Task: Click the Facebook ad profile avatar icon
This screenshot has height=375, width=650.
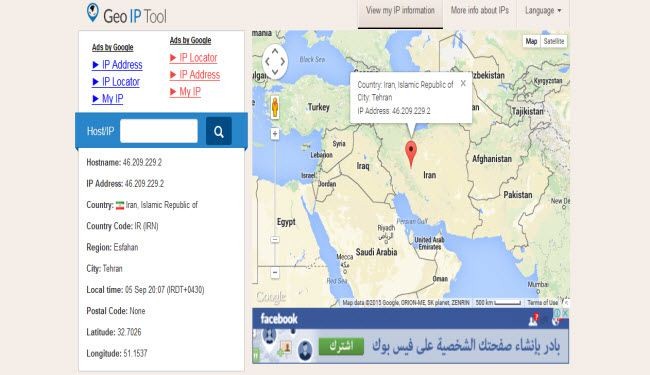Action: click(x=305, y=350)
